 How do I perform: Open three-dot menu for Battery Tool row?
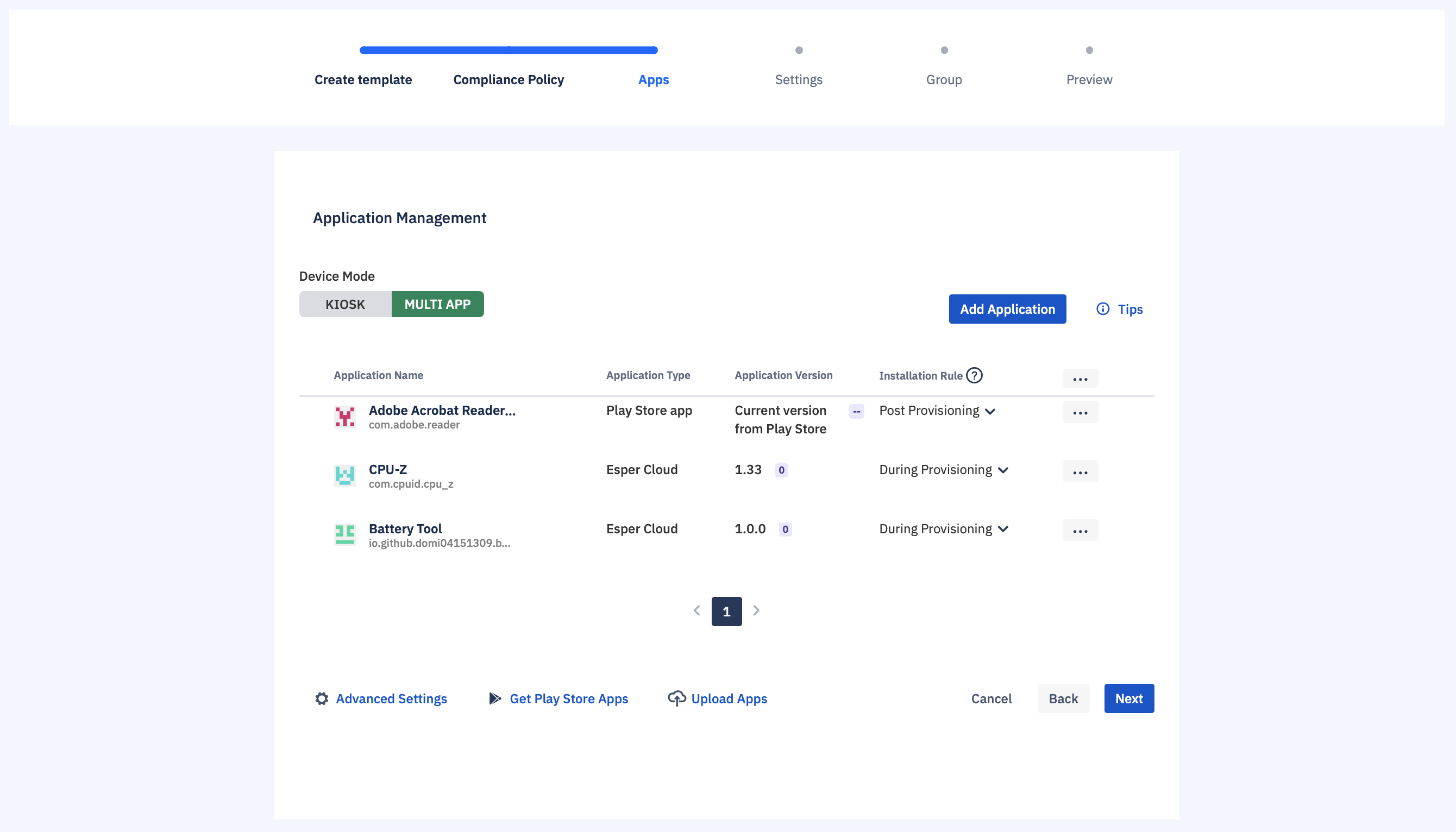pos(1080,530)
